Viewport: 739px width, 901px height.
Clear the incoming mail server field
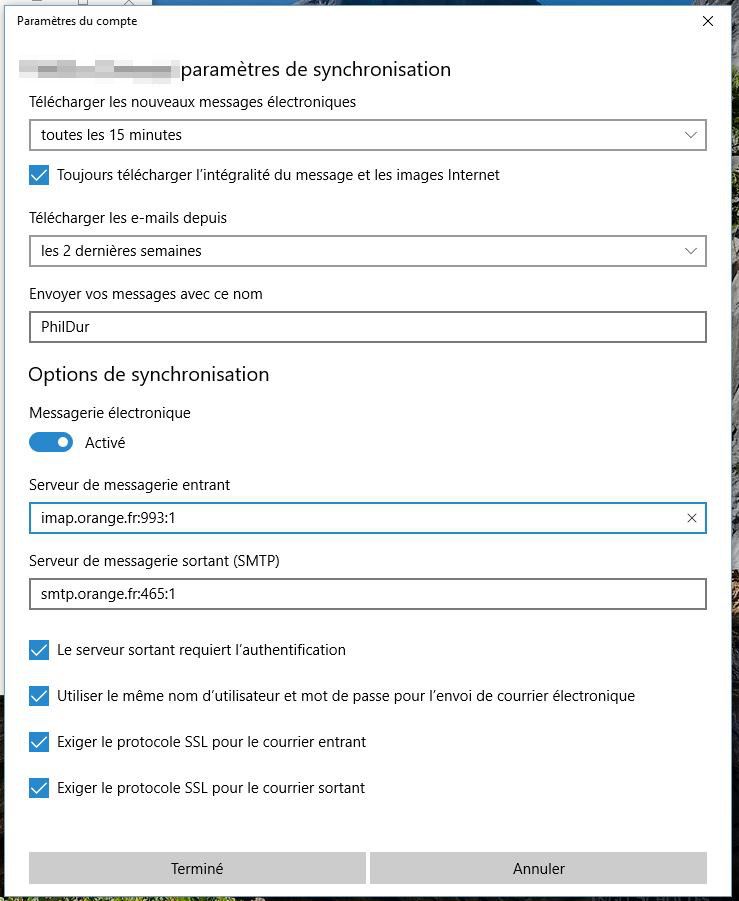click(691, 518)
